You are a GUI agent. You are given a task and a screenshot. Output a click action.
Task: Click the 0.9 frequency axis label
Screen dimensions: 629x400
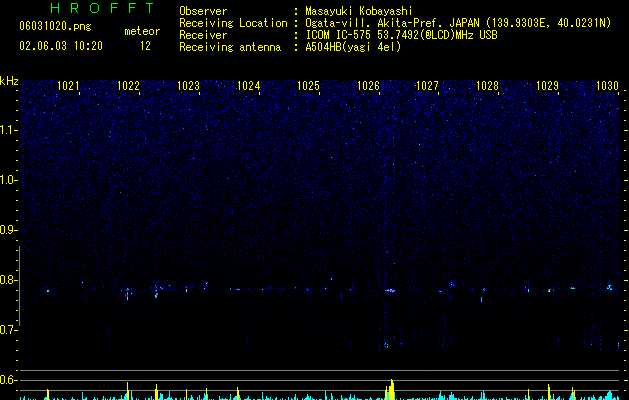coord(8,230)
